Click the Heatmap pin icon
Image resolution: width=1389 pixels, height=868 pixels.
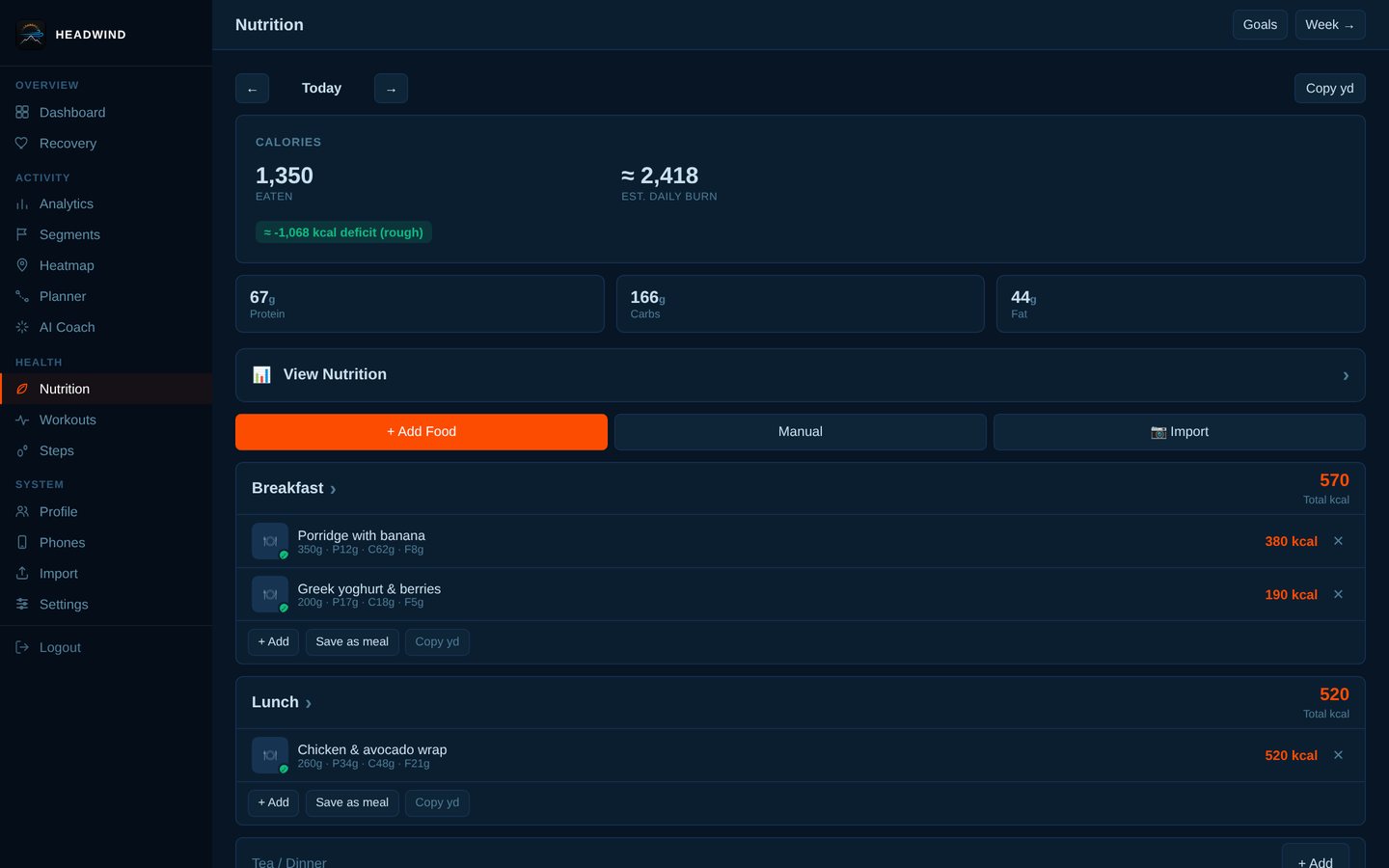(22, 266)
